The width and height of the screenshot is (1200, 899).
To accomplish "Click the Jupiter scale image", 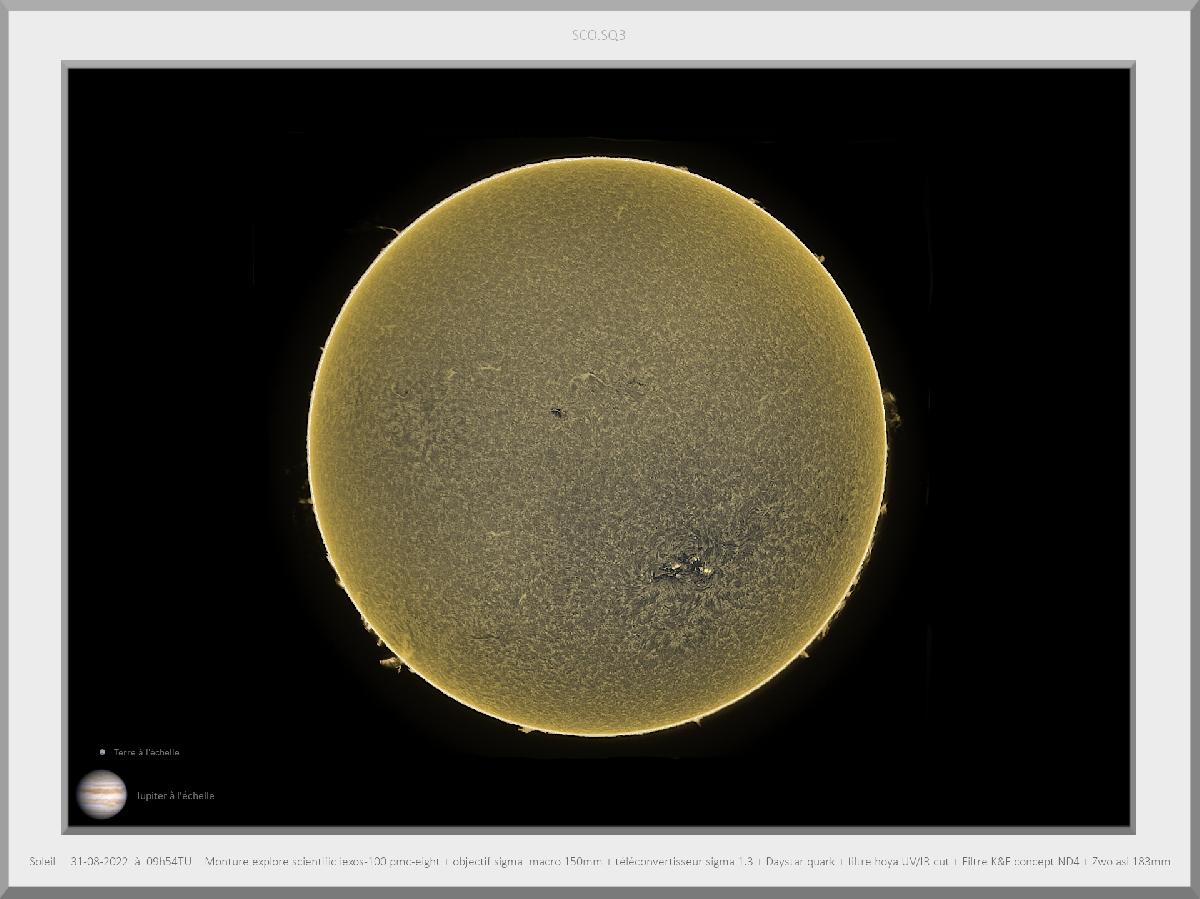I will (102, 795).
